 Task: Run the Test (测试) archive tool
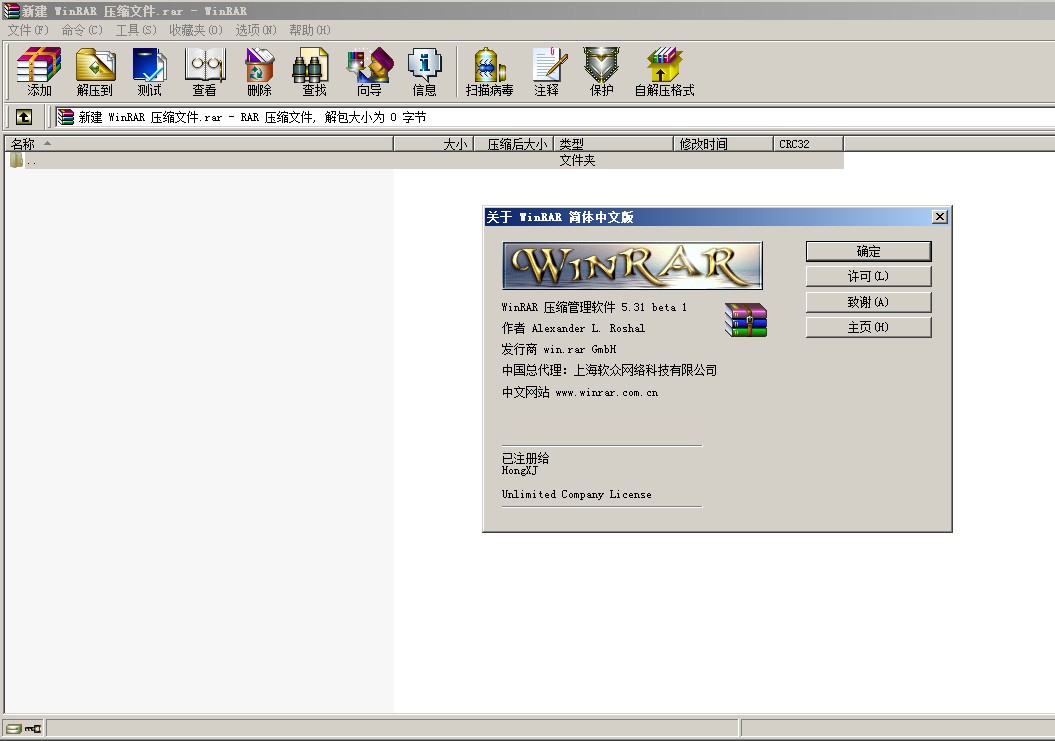[149, 71]
